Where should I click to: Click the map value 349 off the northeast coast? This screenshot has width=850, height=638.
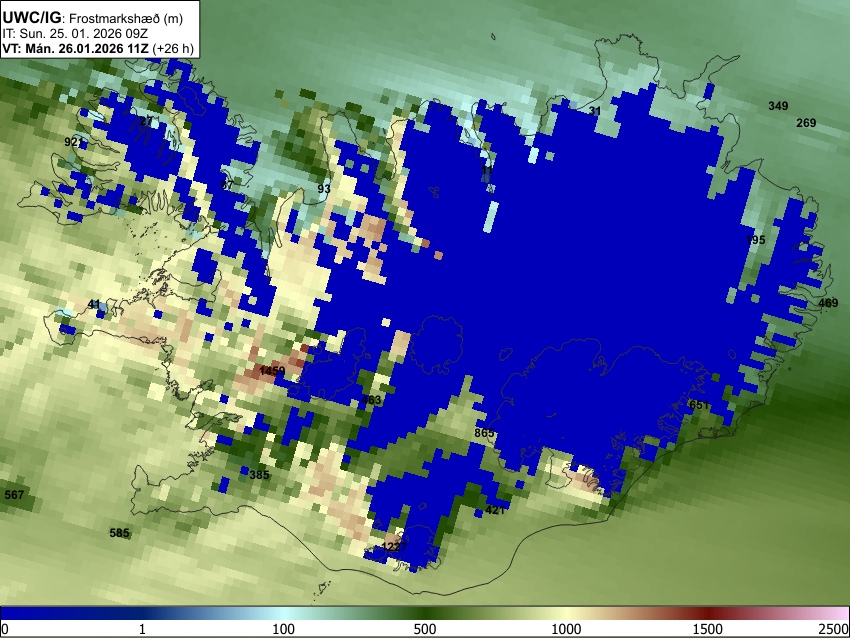coord(778,106)
